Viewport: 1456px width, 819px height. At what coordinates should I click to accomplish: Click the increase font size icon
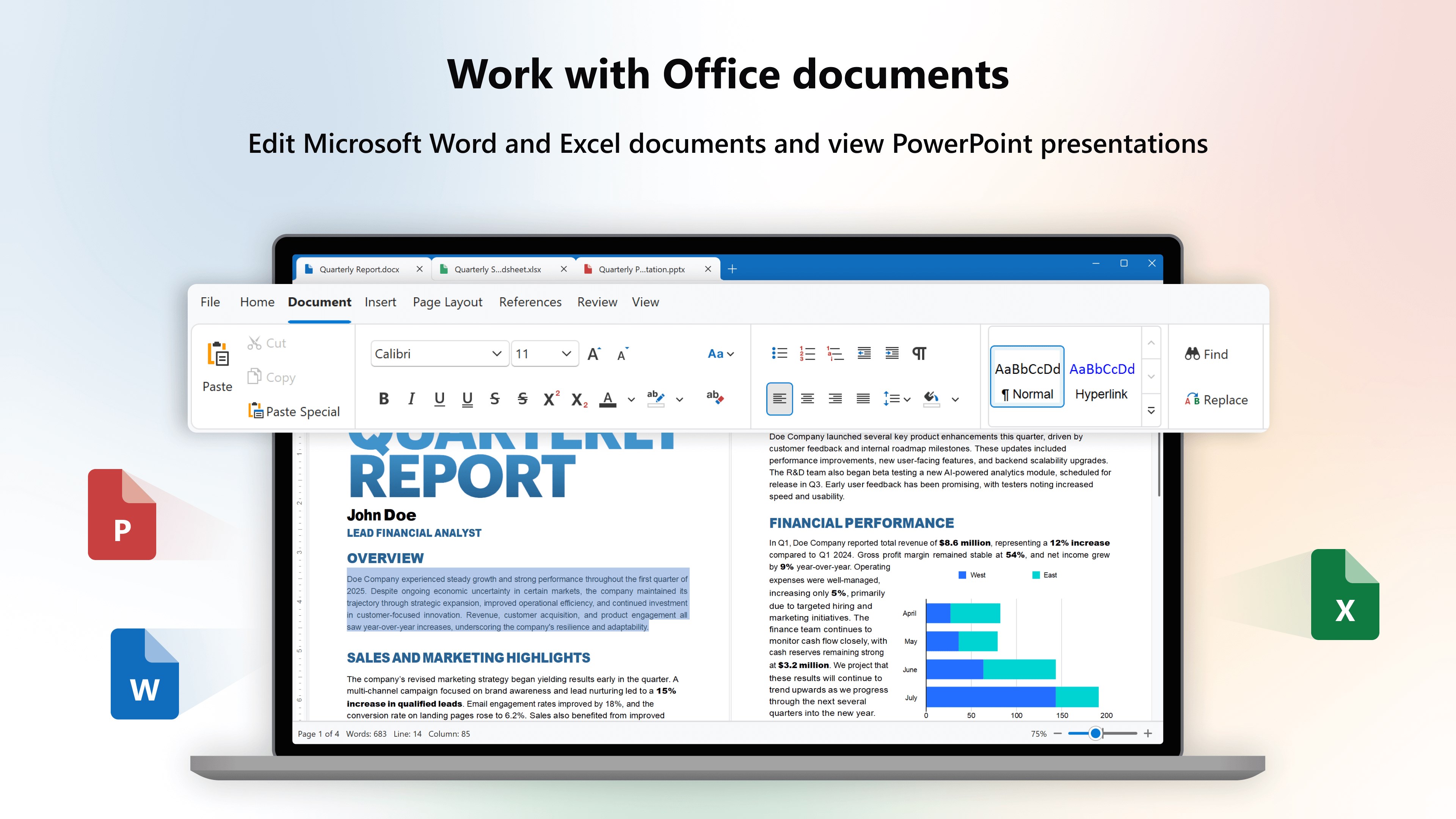593,354
